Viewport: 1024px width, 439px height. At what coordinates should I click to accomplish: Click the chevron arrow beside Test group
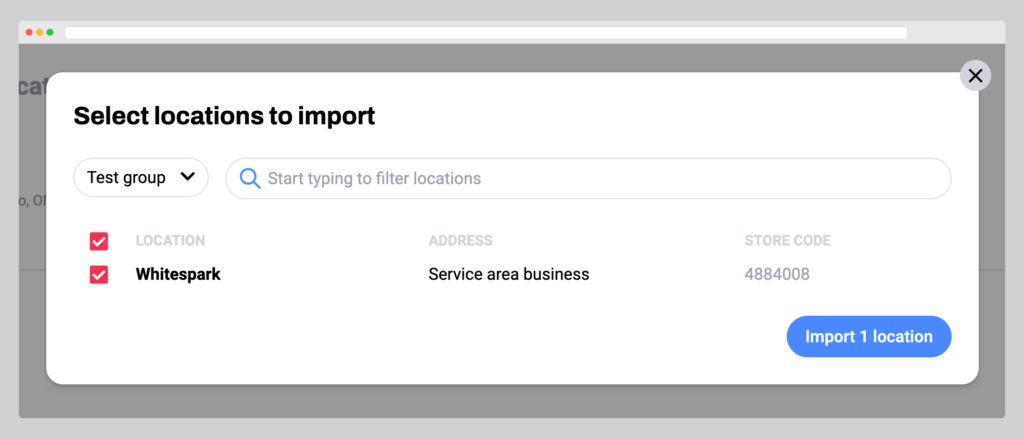click(187, 178)
